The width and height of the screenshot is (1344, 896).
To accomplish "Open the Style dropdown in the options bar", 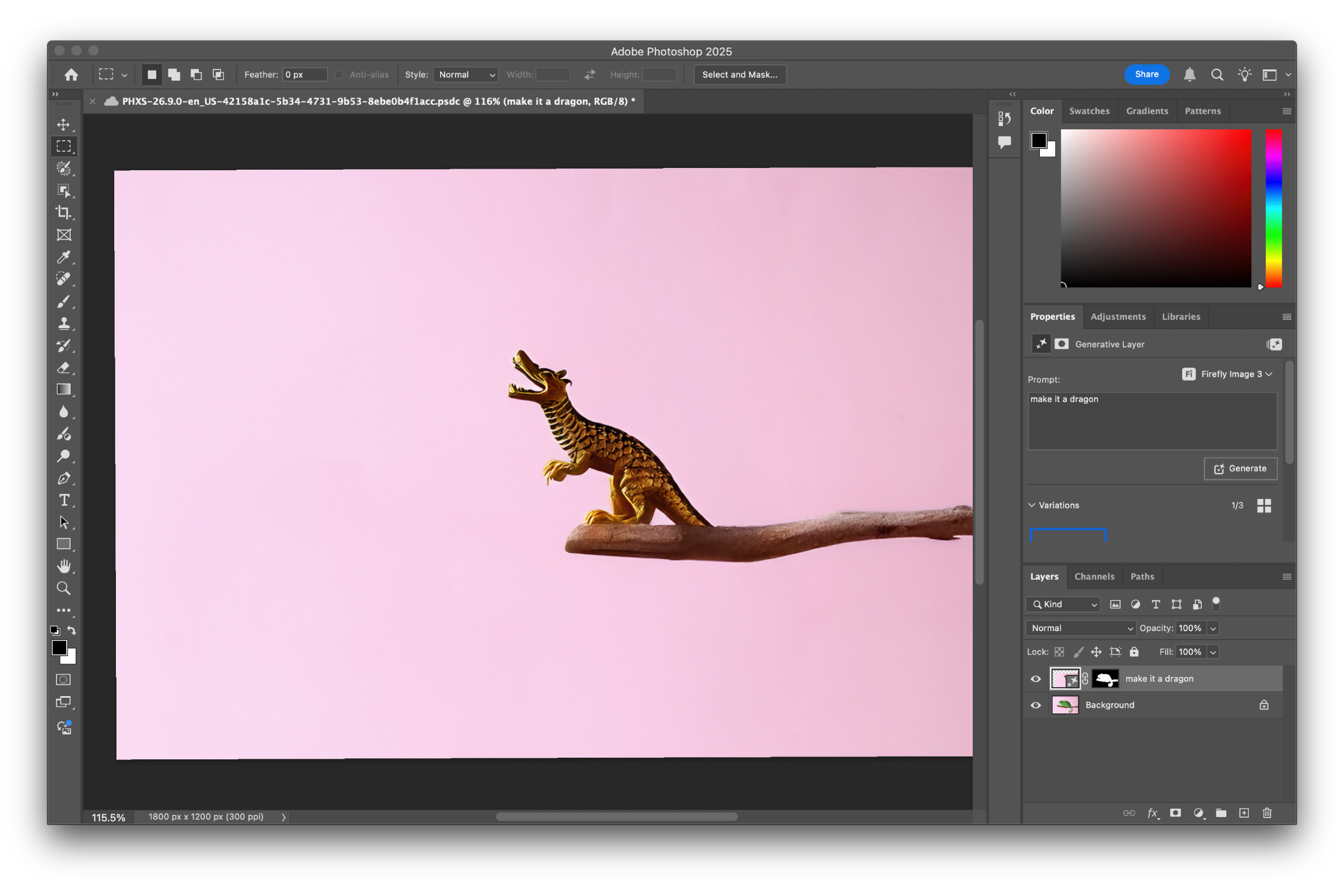I will pos(466,74).
